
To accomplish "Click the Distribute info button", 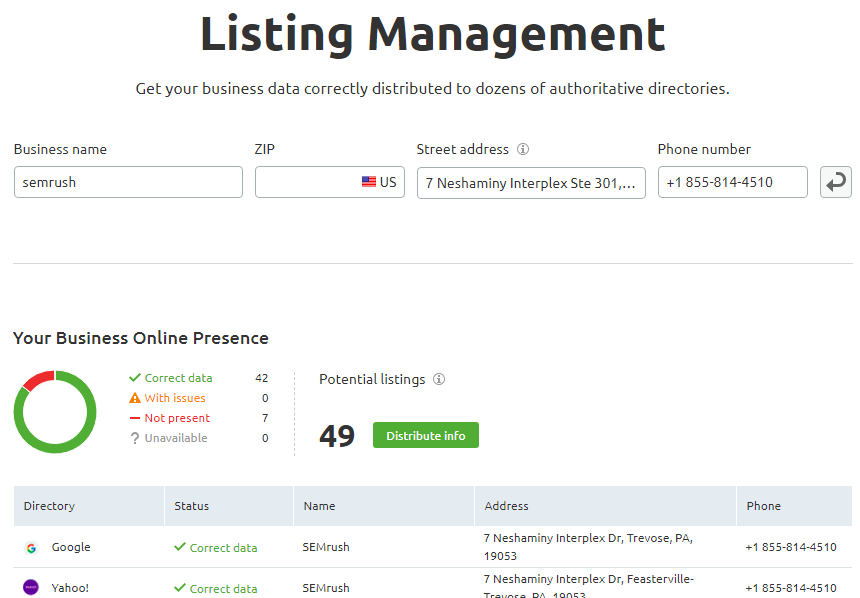I will click(426, 436).
